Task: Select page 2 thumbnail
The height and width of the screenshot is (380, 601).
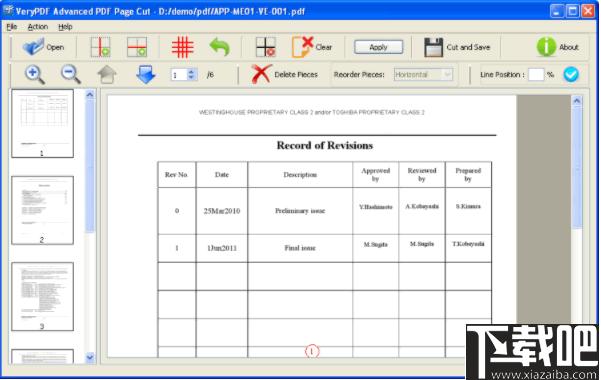Action: click(42, 210)
